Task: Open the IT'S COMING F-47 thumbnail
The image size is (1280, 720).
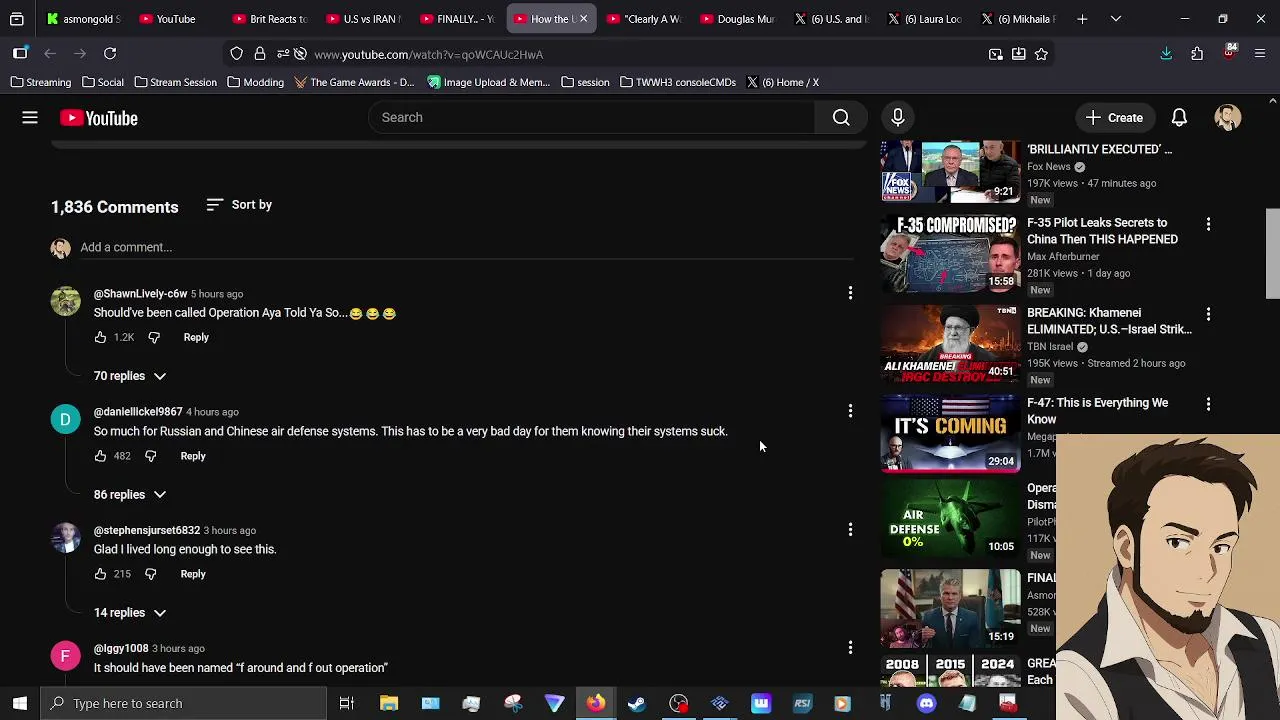Action: (950, 433)
